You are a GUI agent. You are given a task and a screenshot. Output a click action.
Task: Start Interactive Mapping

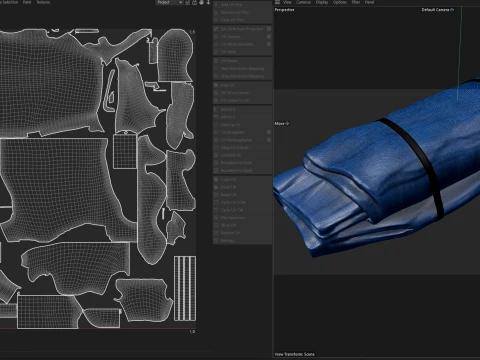click(242, 69)
